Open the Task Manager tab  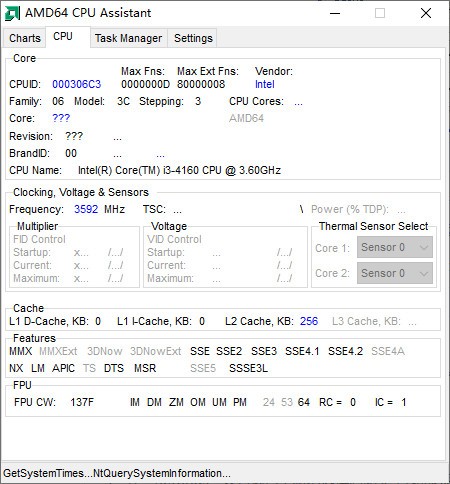pos(128,38)
